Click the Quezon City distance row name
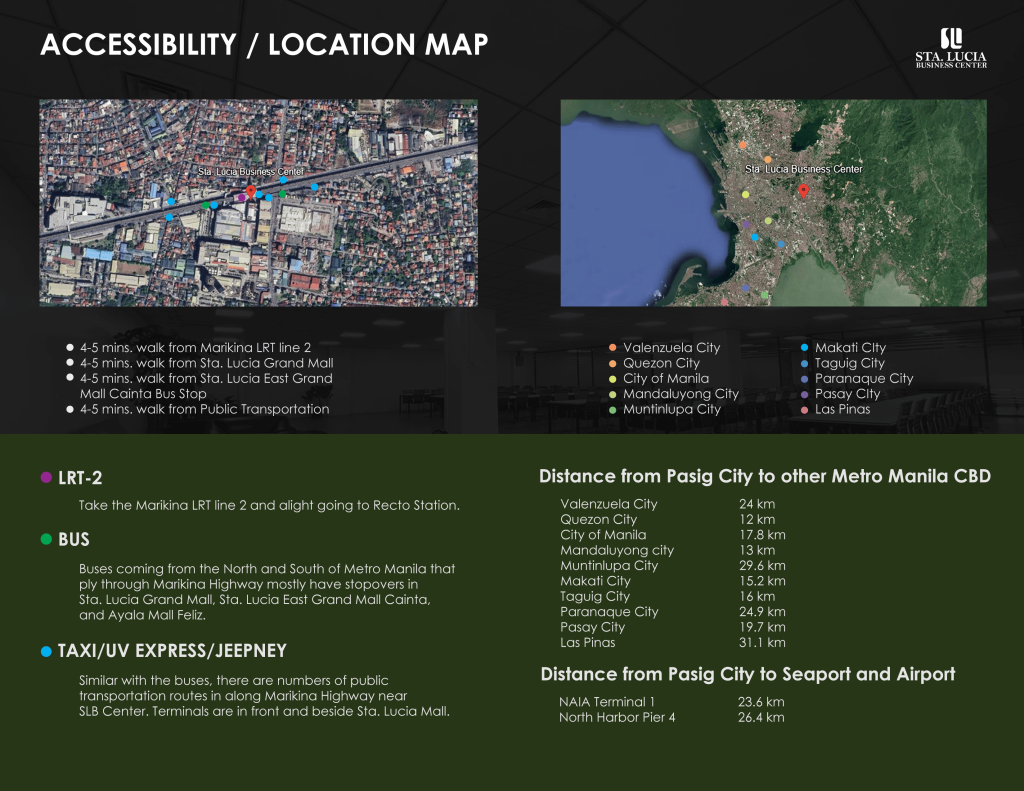The height and width of the screenshot is (791, 1024). [x=598, y=520]
